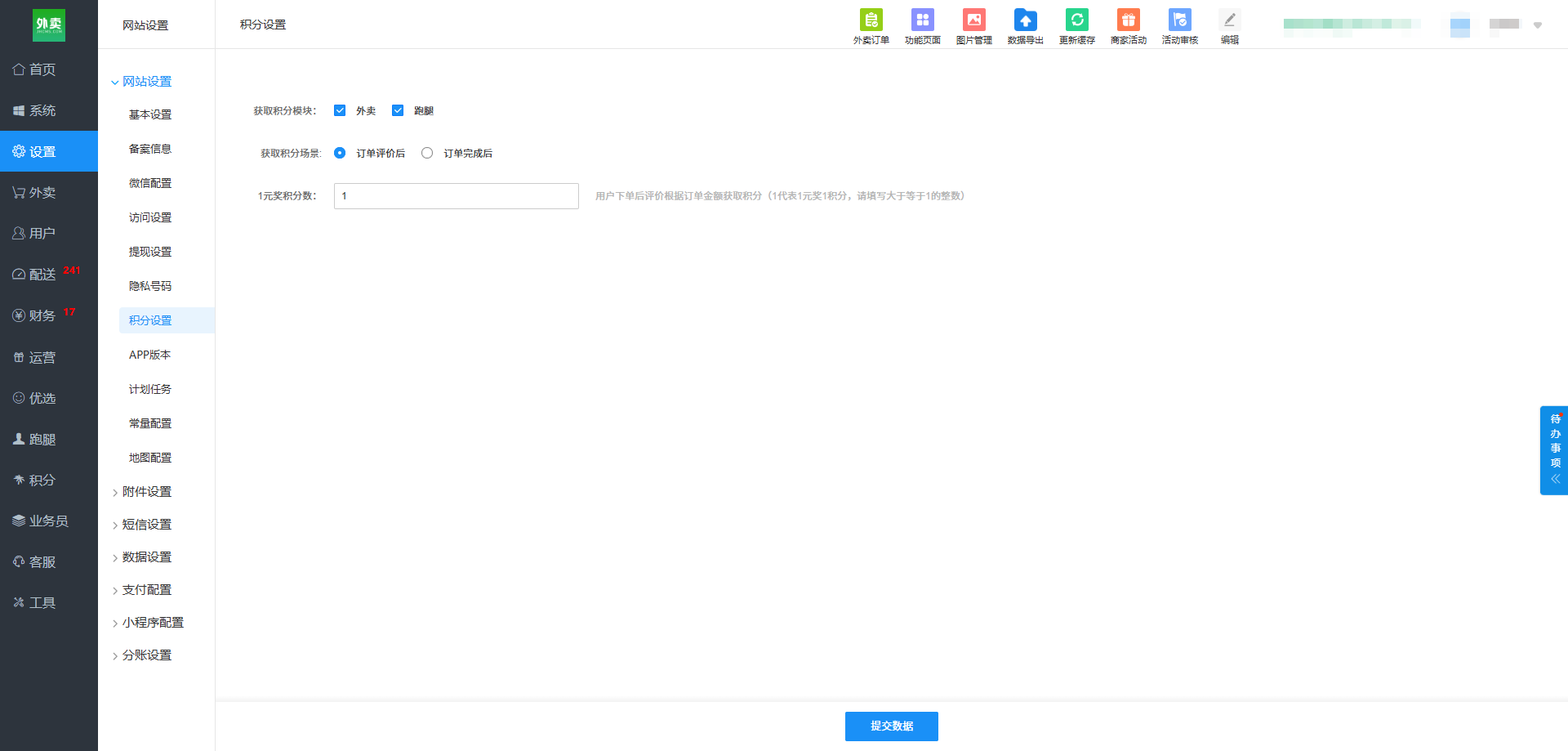This screenshot has width=1568, height=751.
Task: Open 计划任务 in the submenu
Action: pos(150,389)
